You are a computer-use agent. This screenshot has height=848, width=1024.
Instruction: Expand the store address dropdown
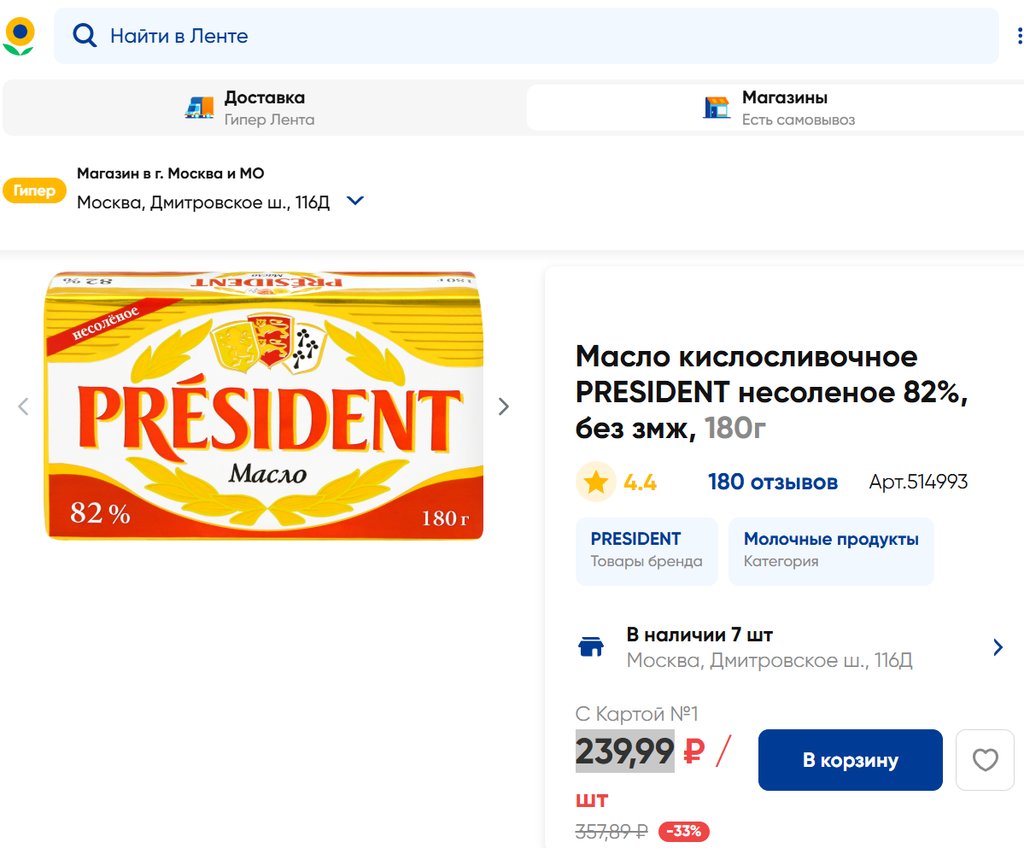coord(355,201)
